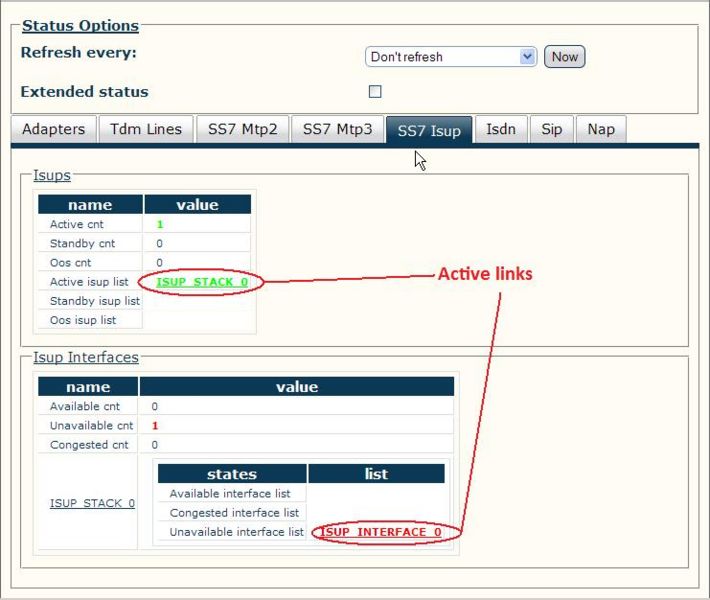The image size is (710, 600).
Task: Click the Unavailable cnt label
Action: (92, 426)
